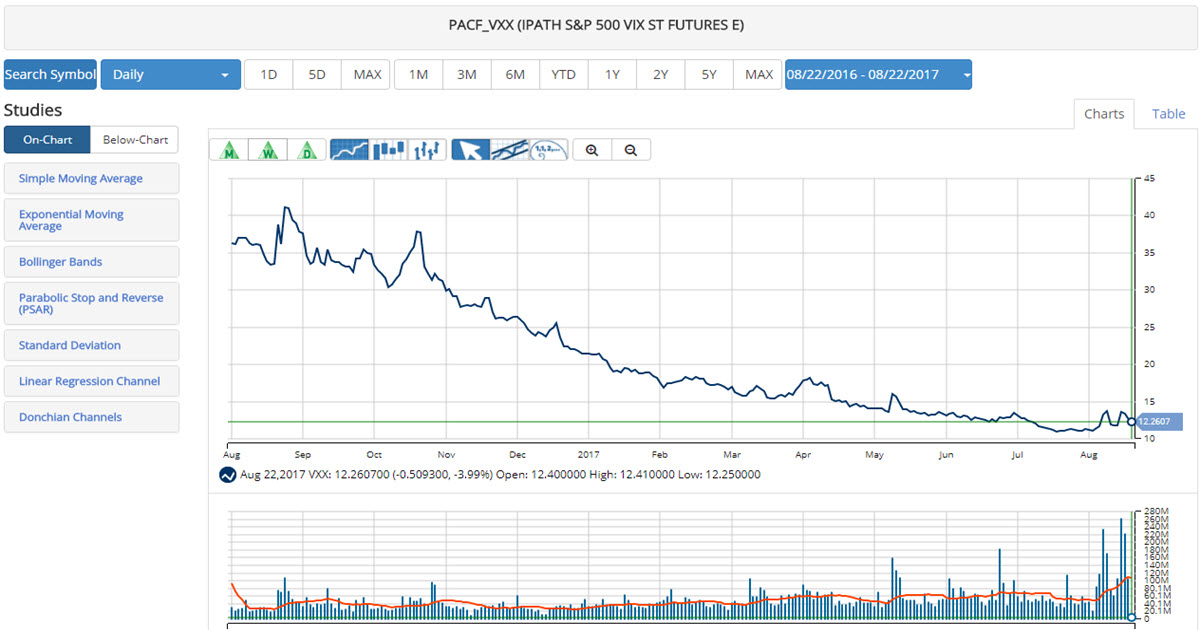Click the 12.2607 price marker on chart
This screenshot has width=1200, height=630.
tap(1159, 422)
